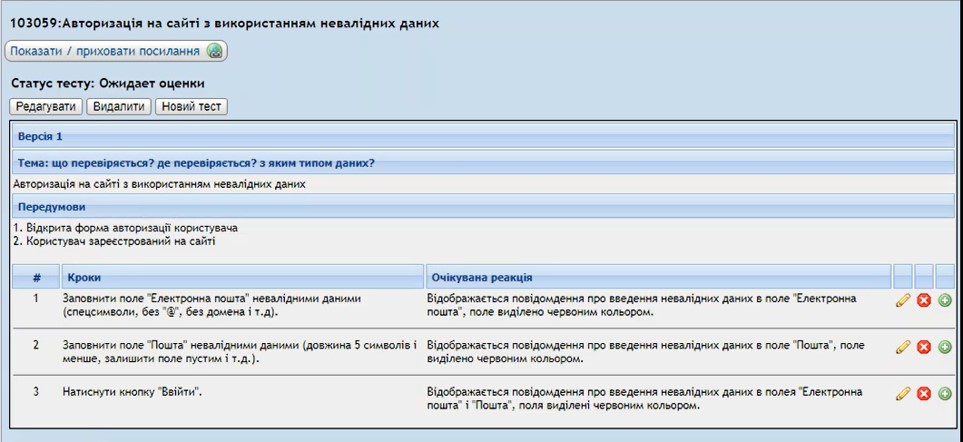Edit step 3 with the pencil icon
This screenshot has width=963, height=442.
point(903,393)
